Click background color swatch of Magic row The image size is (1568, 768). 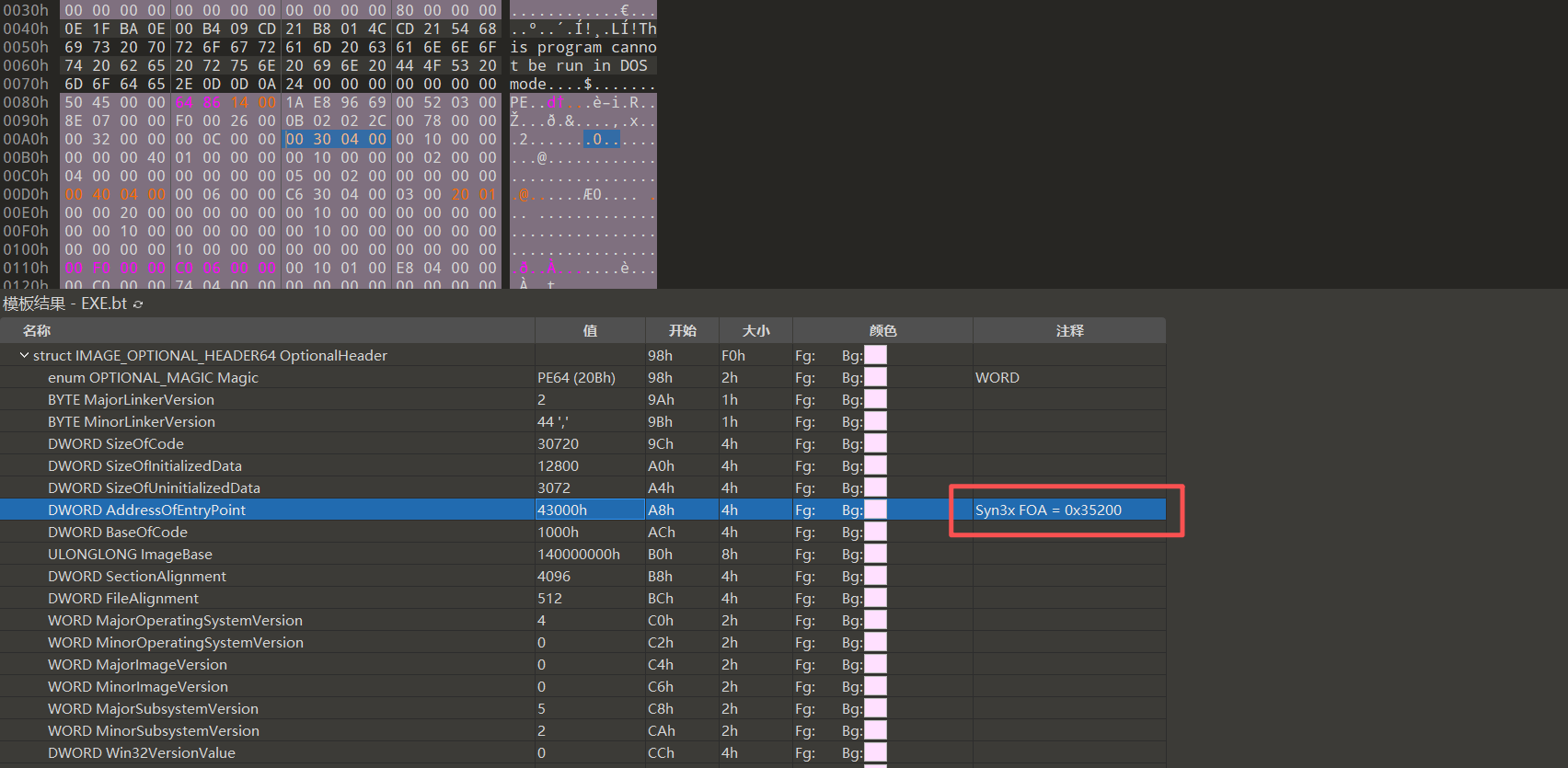[875, 378]
